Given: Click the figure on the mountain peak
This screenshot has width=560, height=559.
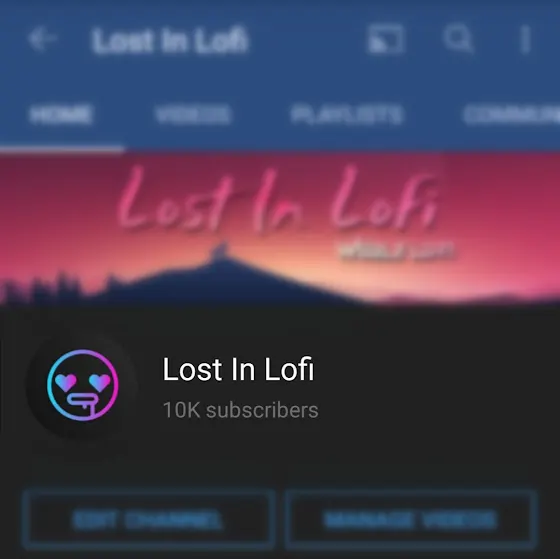Looking at the screenshot, I should coord(219,251).
